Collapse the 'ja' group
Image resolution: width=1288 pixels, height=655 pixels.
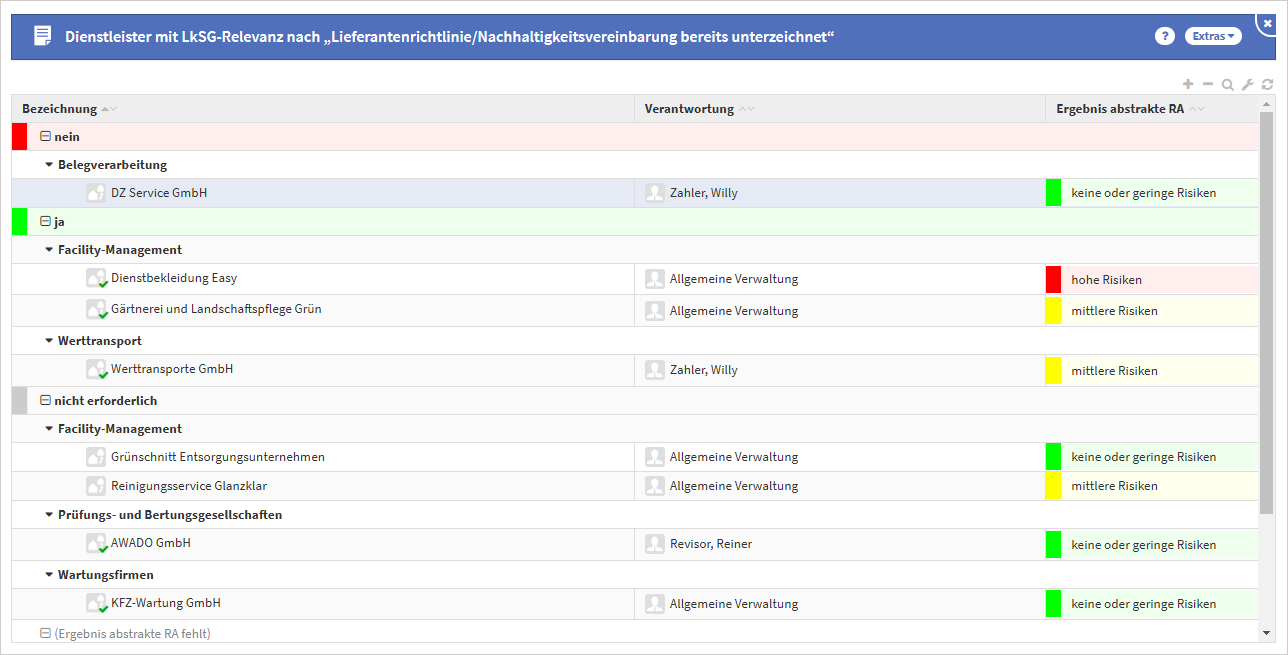coord(45,222)
